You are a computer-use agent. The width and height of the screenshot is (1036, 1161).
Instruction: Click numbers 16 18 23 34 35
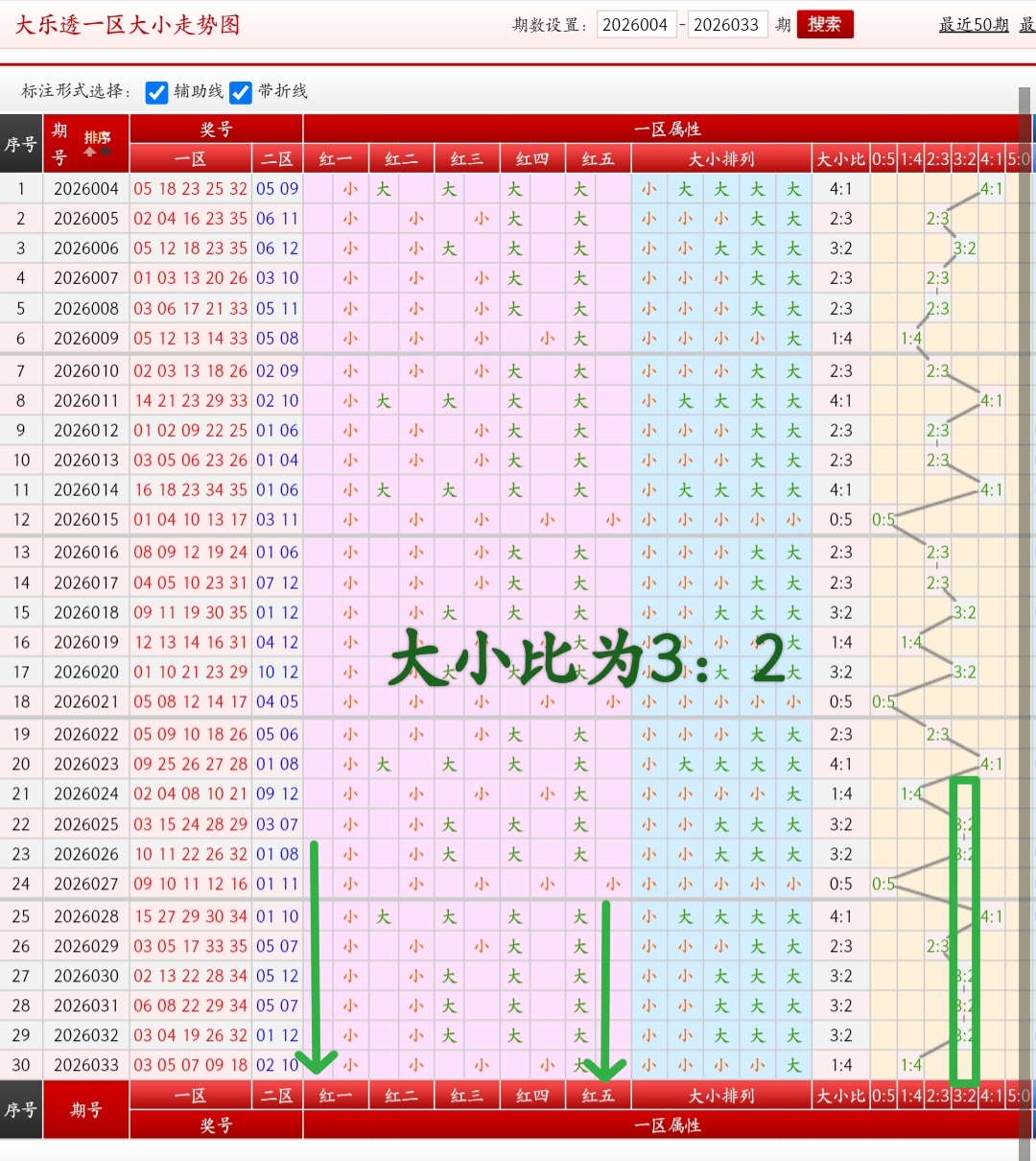click(x=190, y=489)
